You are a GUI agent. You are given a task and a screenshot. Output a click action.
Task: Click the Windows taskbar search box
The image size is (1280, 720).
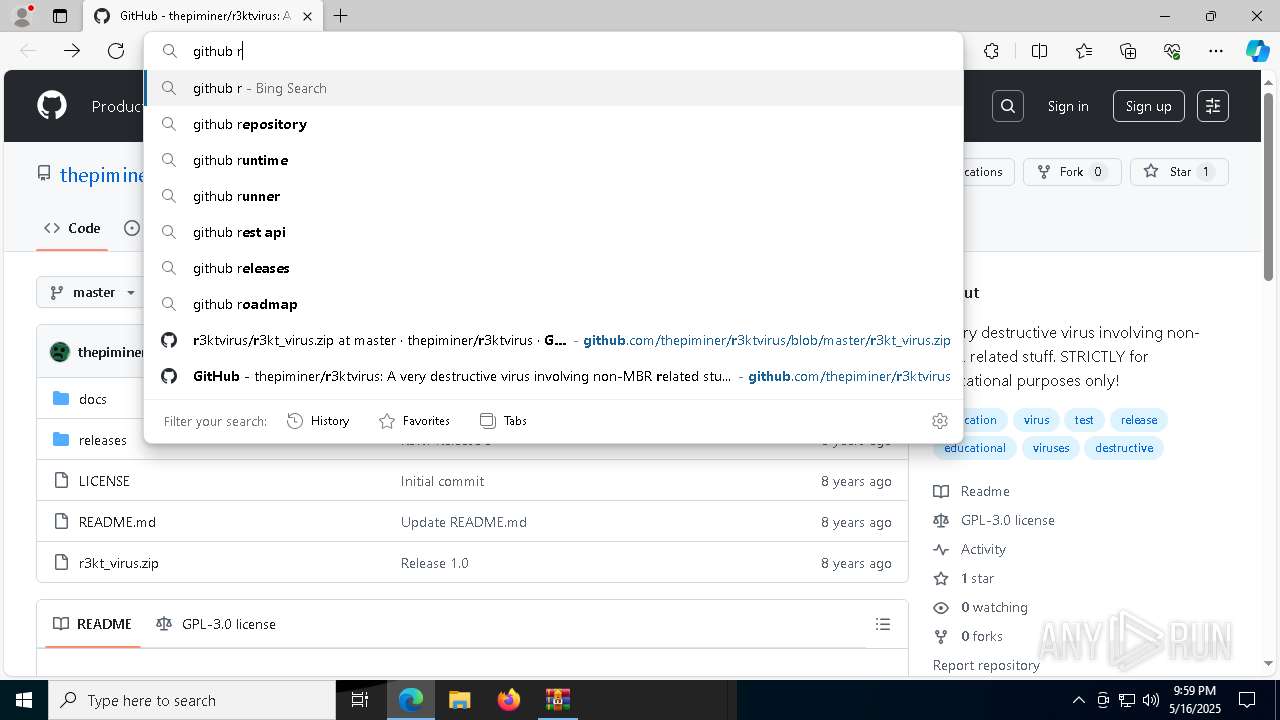(x=192, y=700)
